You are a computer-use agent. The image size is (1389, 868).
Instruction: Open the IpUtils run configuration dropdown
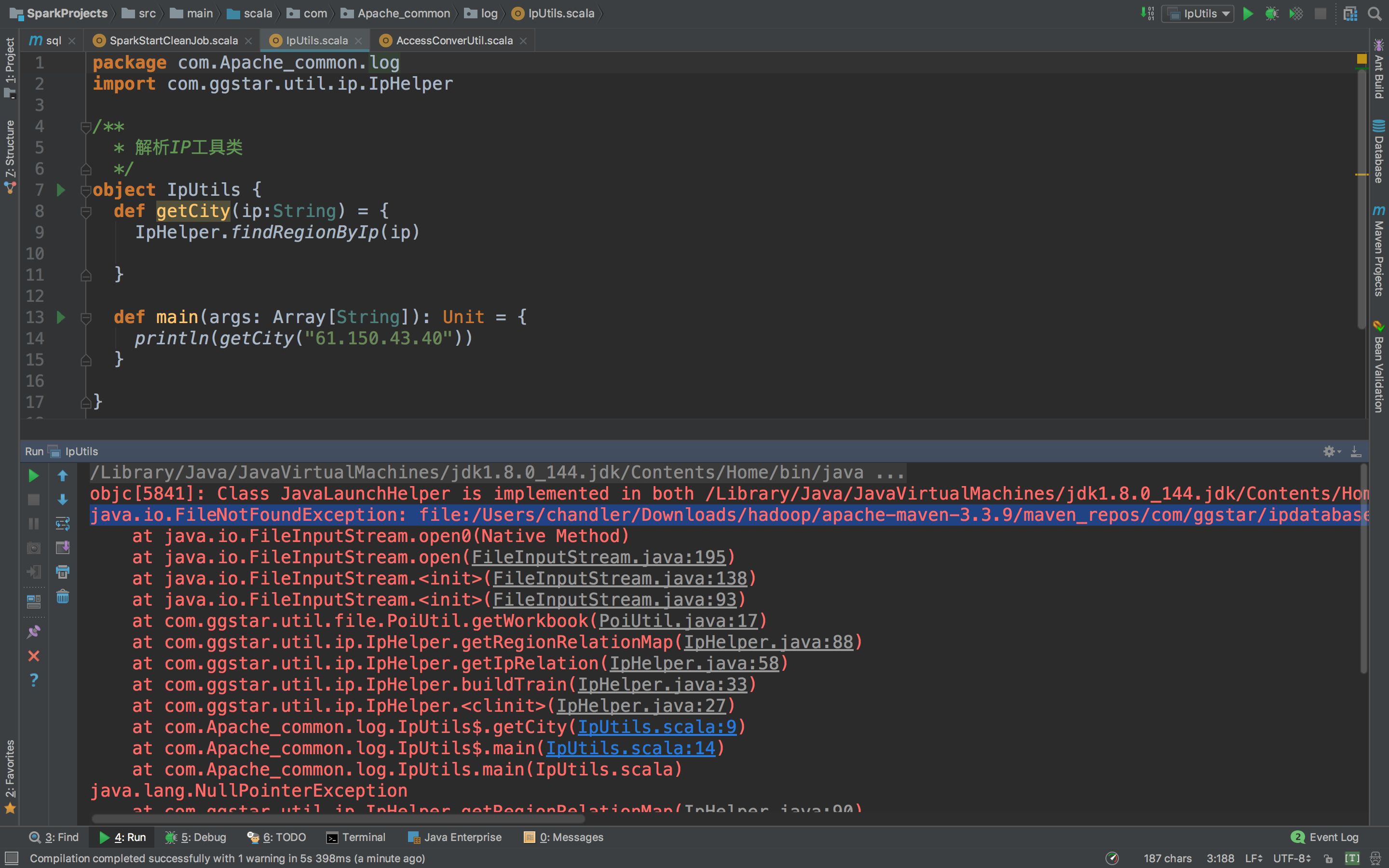[1199, 13]
